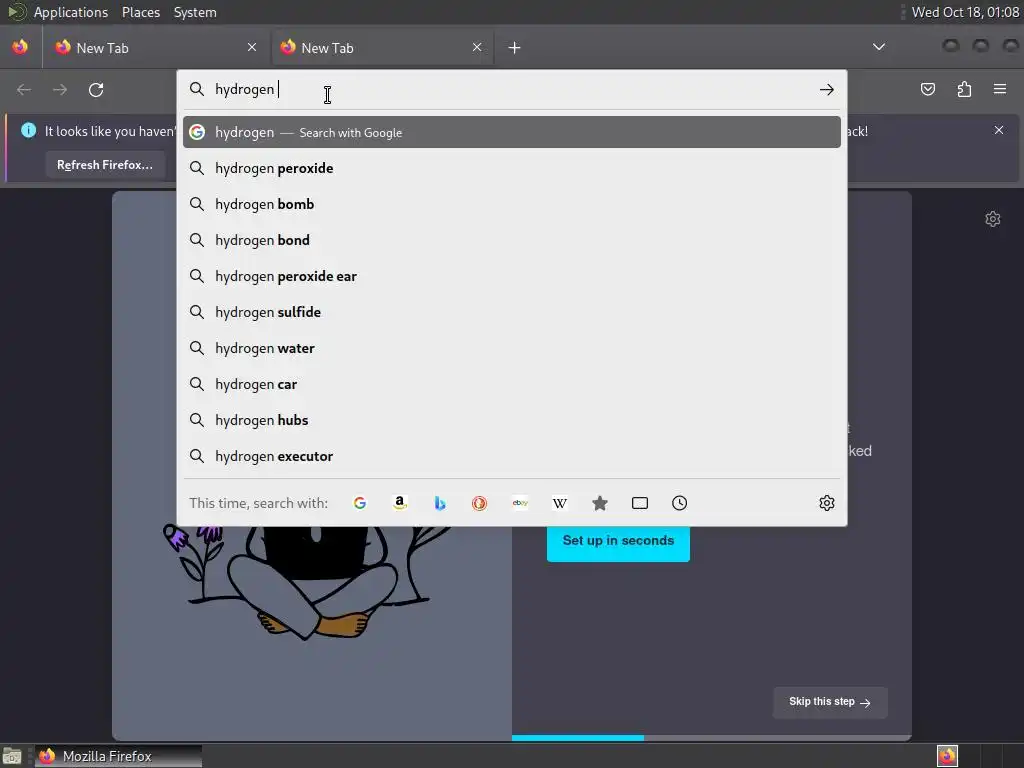Search with eBay one-off icon
Image resolution: width=1024 pixels, height=768 pixels.
coord(520,503)
